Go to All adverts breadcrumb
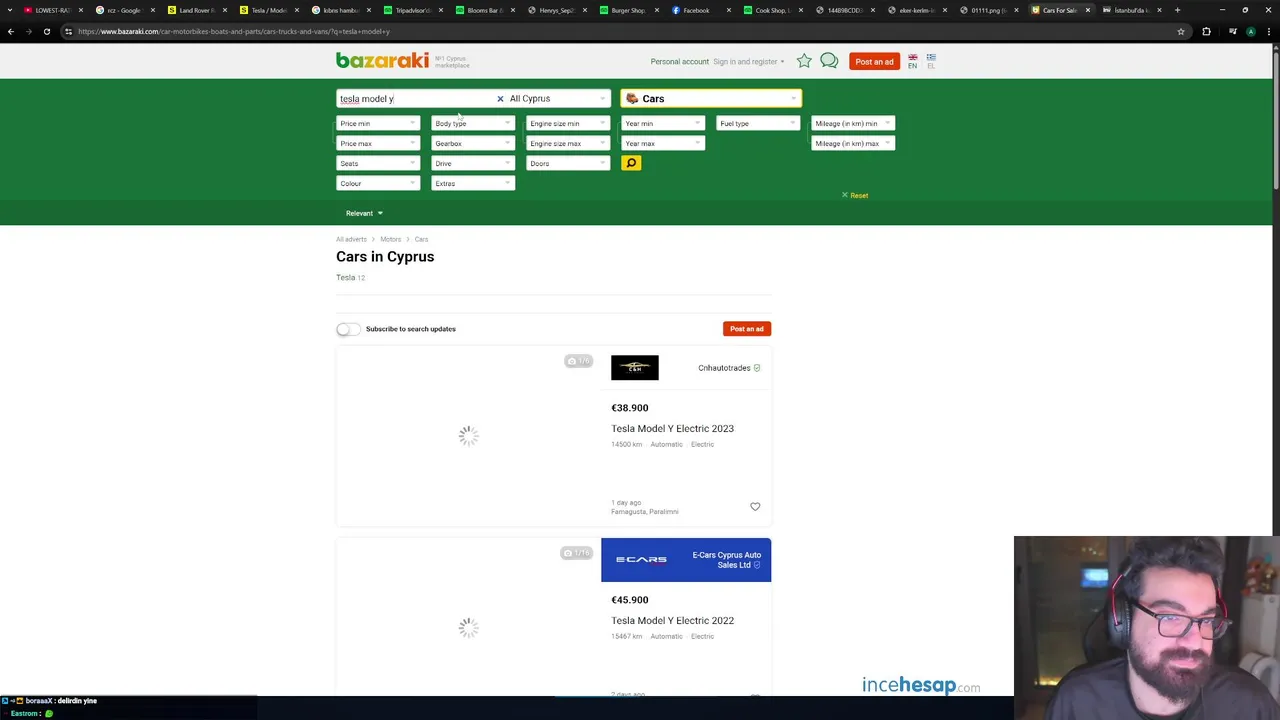Viewport: 1280px width, 720px height. 351,239
